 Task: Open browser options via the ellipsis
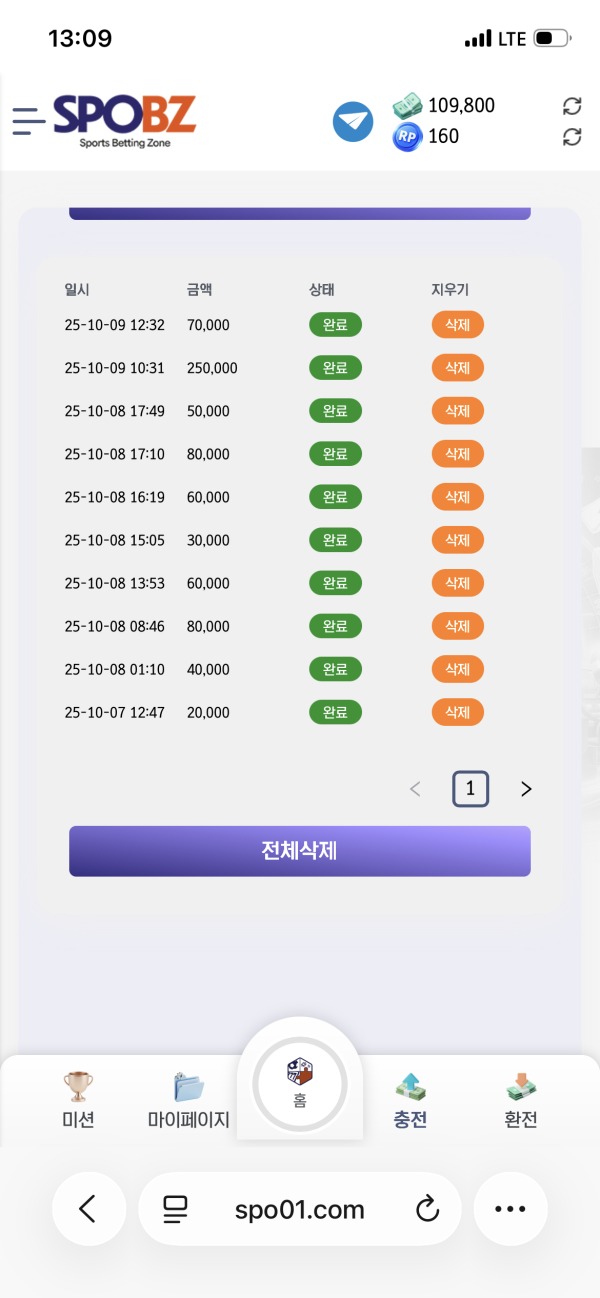pyautogui.click(x=510, y=1209)
